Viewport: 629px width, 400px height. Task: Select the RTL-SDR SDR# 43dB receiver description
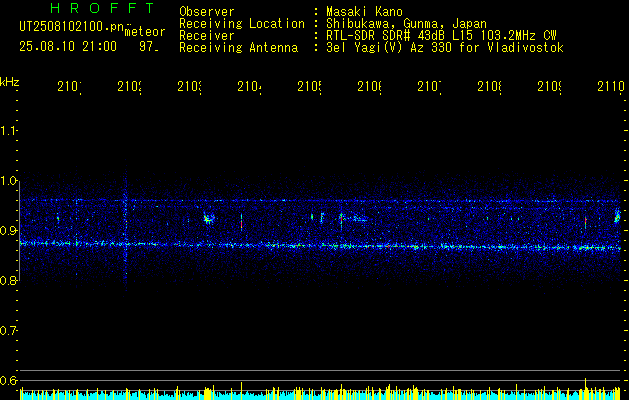441,36
